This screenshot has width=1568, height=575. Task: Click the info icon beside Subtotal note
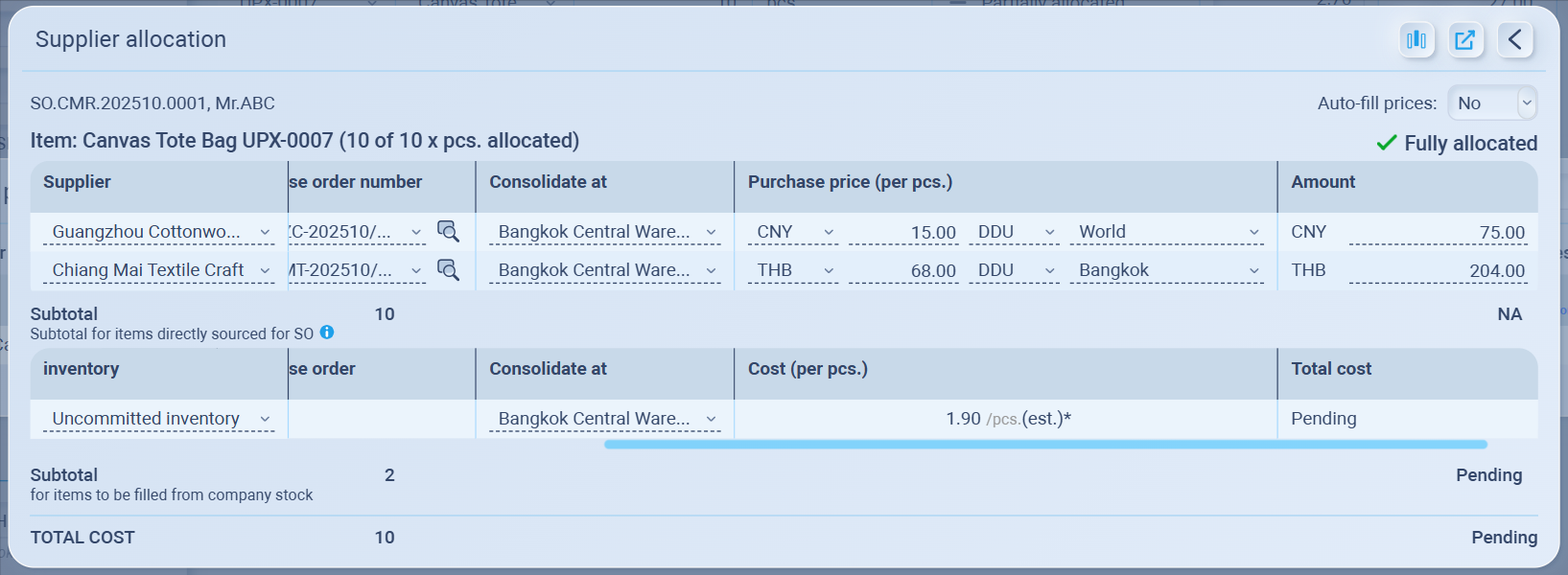tap(327, 333)
